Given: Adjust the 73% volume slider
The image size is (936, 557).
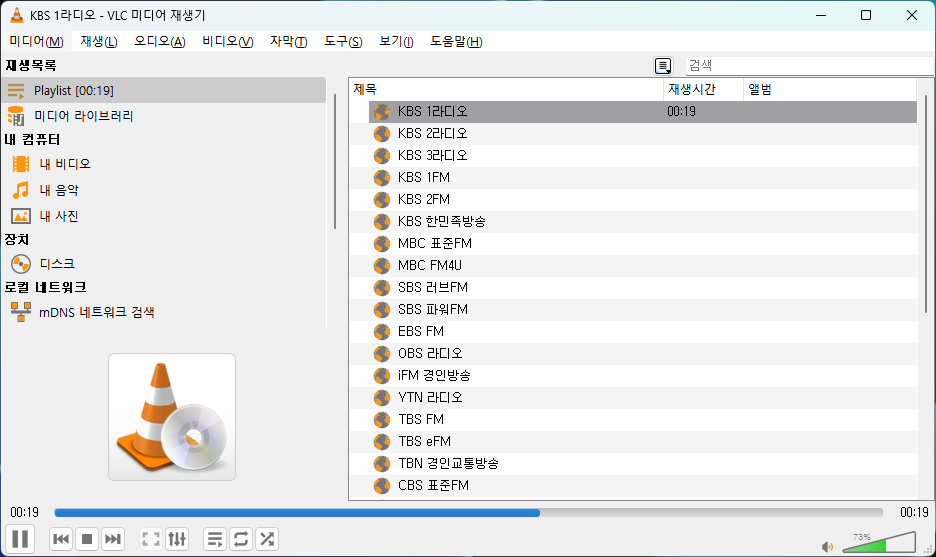Looking at the screenshot, I should (x=879, y=542).
